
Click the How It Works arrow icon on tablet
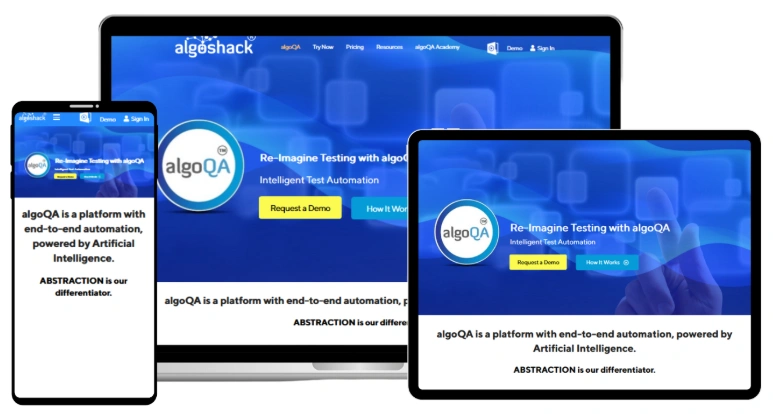pyautogui.click(x=626, y=263)
